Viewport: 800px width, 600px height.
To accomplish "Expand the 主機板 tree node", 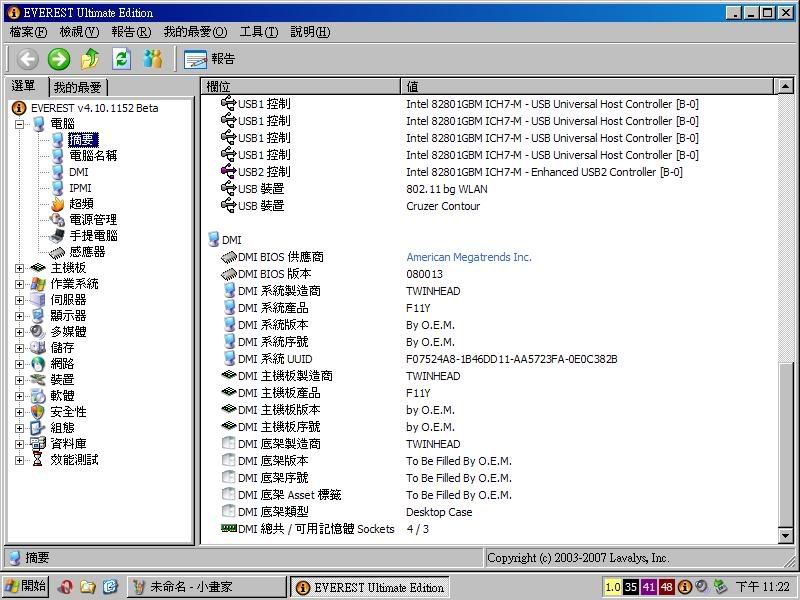I will coord(19,268).
